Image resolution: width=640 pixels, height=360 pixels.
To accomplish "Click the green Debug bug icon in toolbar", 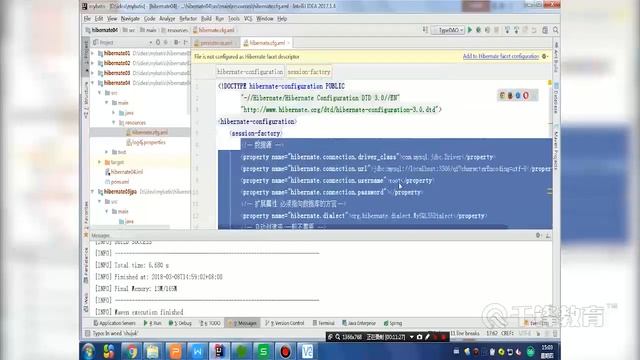I will (478, 30).
